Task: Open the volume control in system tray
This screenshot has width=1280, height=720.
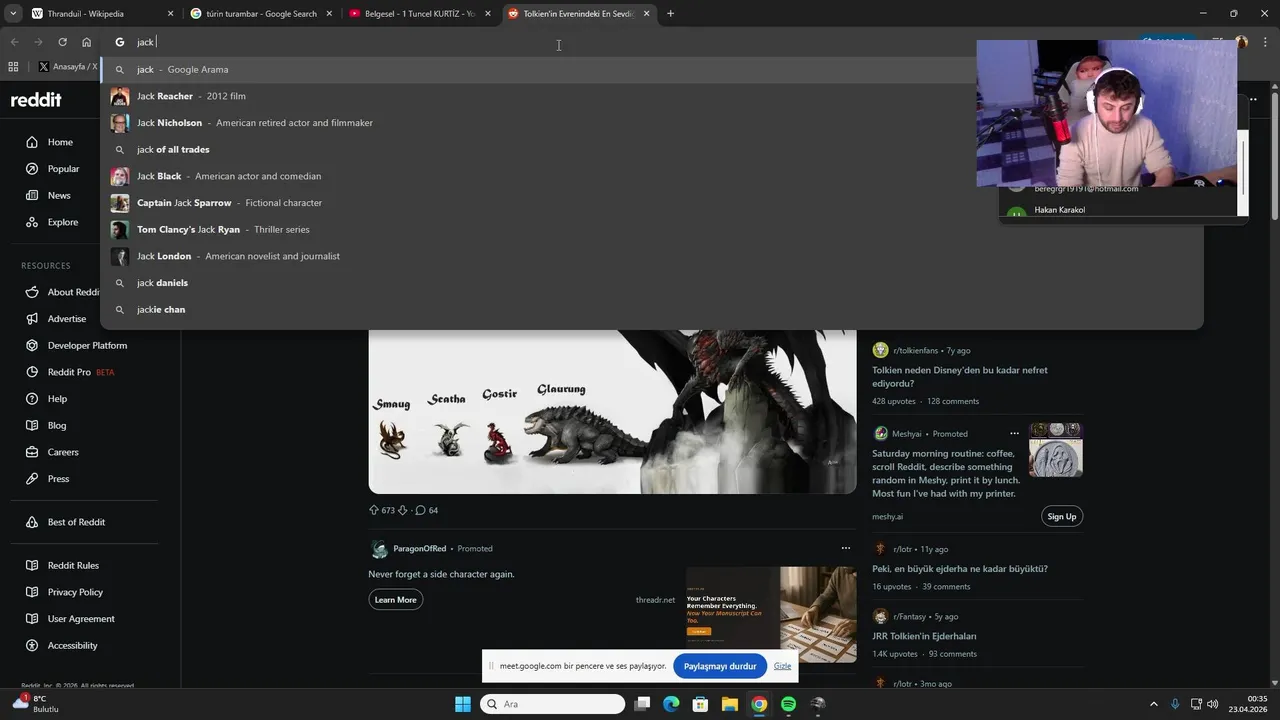Action: click(x=1212, y=704)
